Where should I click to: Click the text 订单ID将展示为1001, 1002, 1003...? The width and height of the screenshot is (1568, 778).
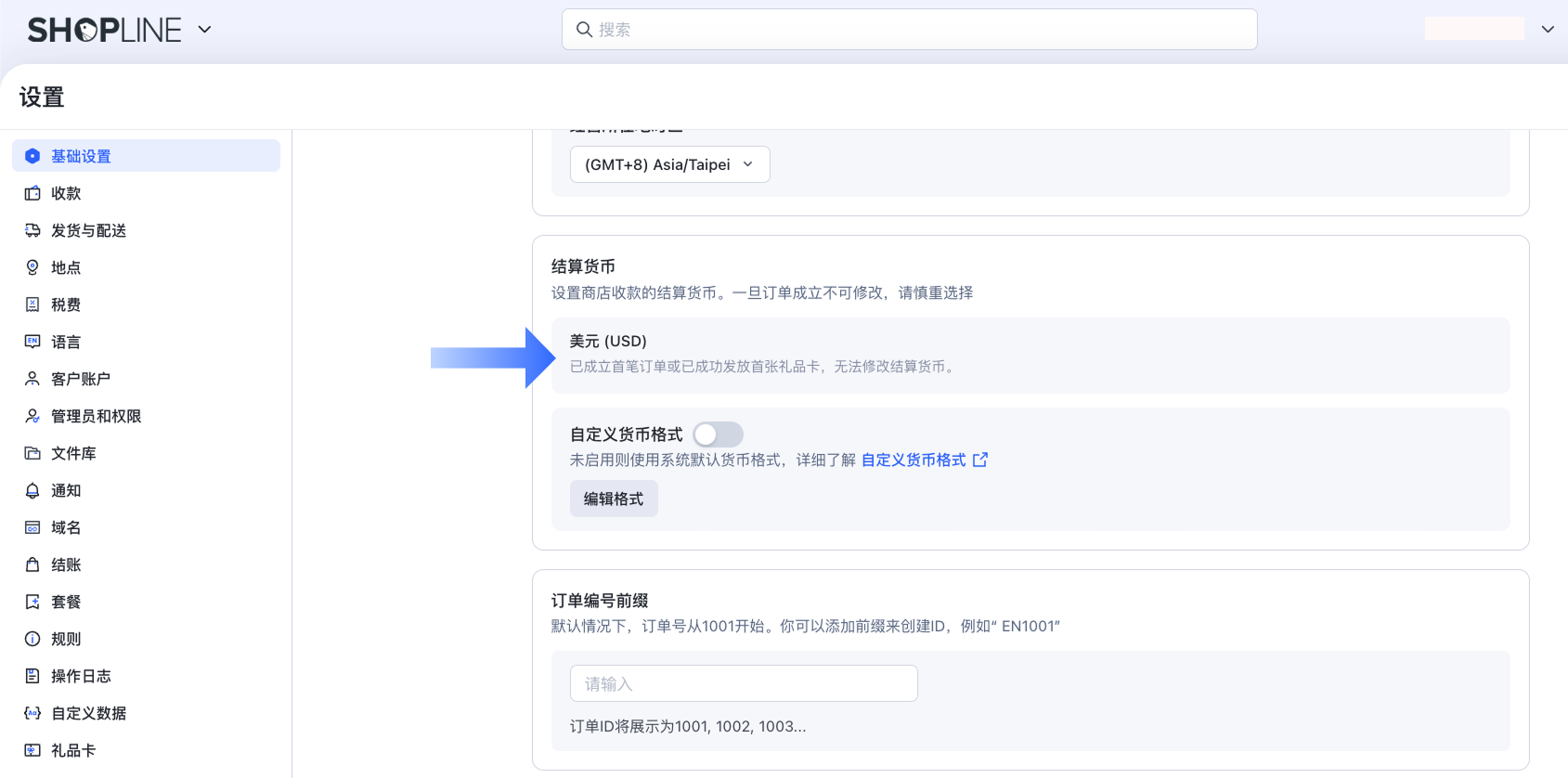(688, 726)
